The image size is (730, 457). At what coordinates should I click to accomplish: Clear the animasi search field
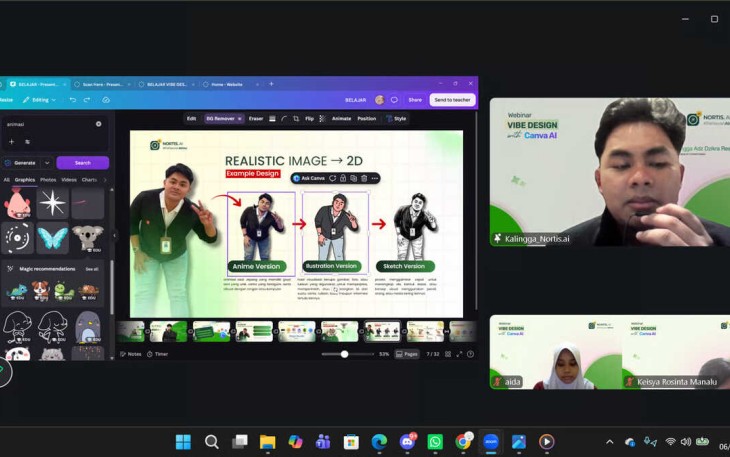(98, 124)
